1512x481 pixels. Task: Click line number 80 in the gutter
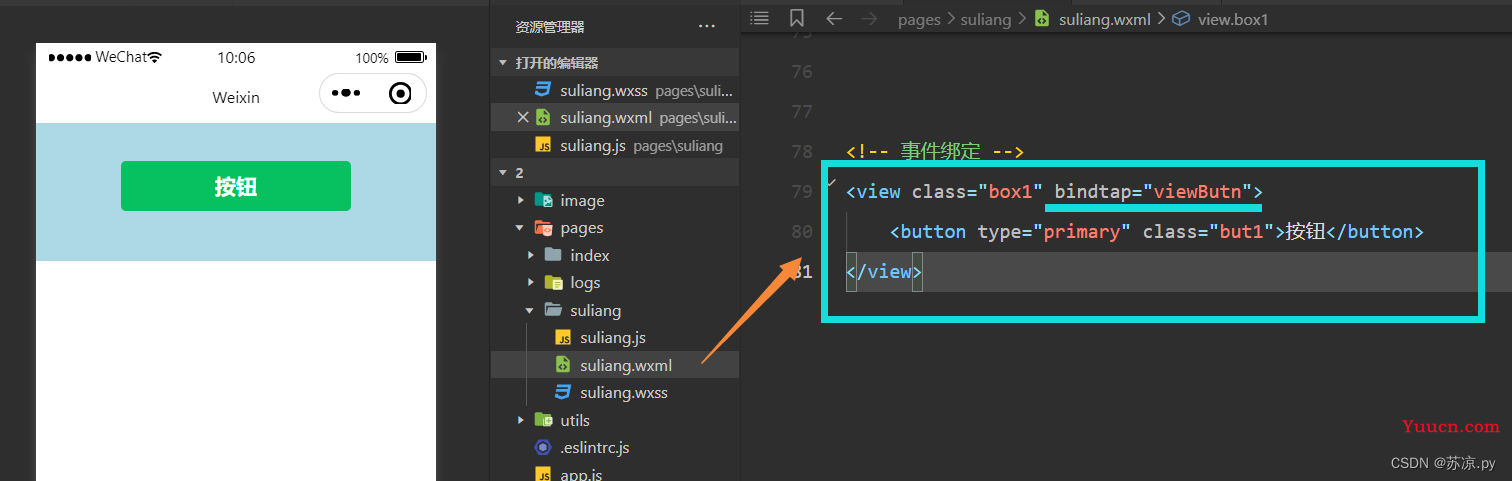pos(801,231)
